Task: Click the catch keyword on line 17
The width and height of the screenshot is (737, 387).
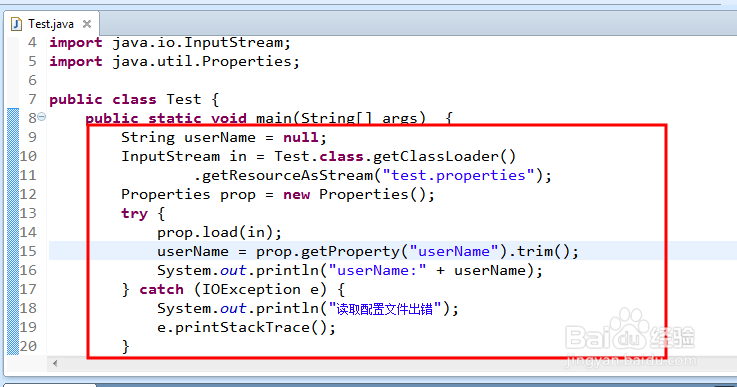Action: 161,289
